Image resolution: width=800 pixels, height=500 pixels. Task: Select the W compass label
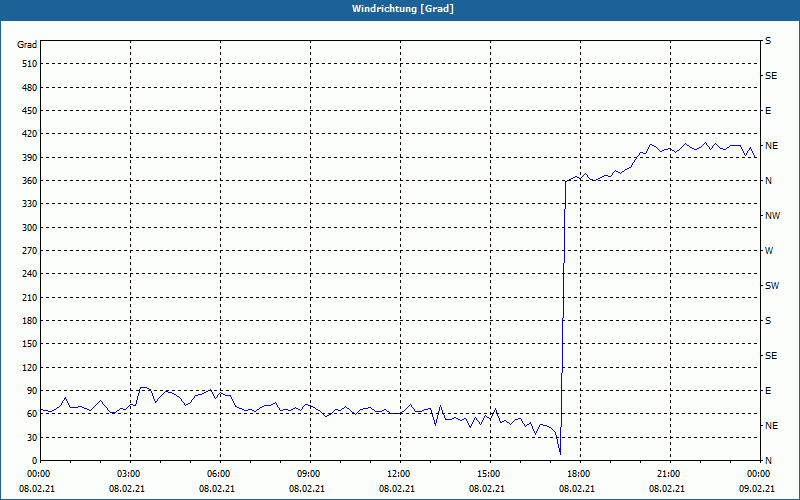tap(769, 251)
